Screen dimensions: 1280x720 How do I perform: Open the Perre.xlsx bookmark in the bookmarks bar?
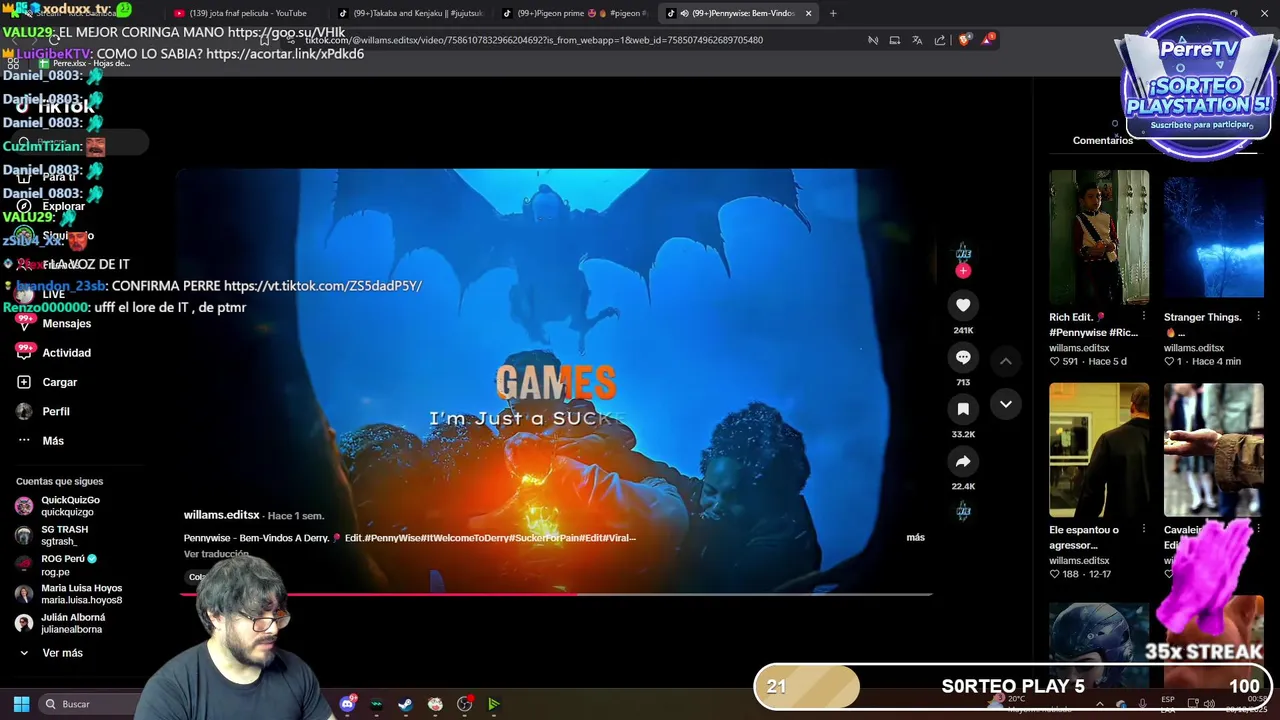84,63
